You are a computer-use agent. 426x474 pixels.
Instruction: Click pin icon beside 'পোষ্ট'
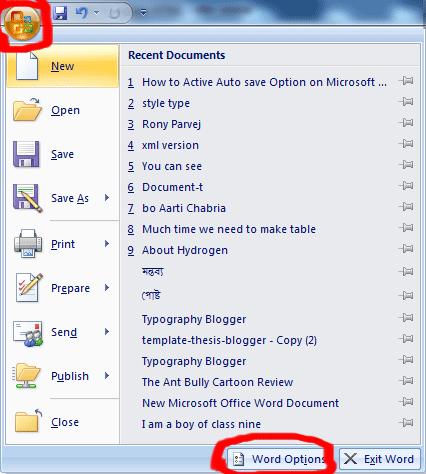click(406, 295)
